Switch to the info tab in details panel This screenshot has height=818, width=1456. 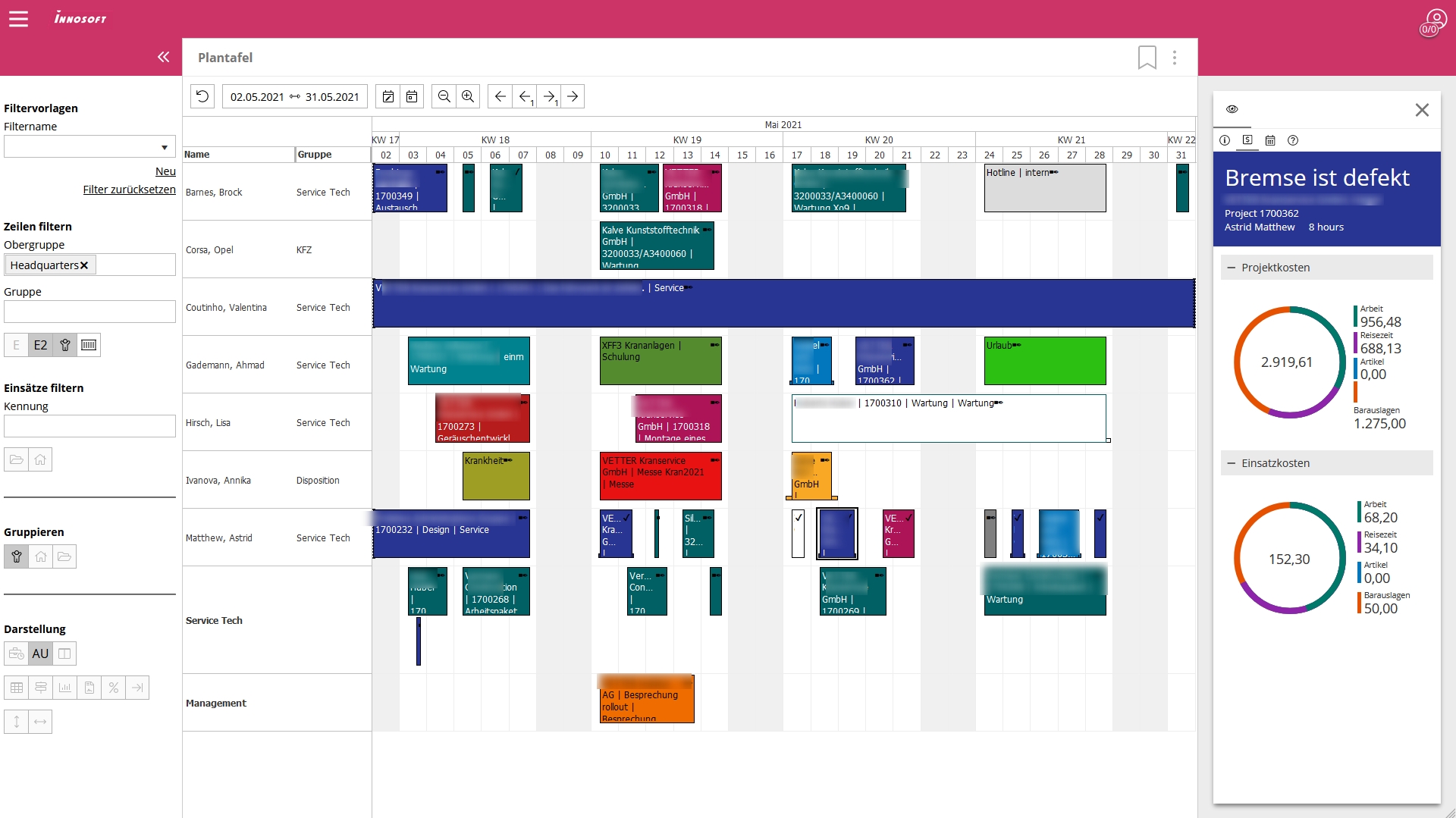pyautogui.click(x=1225, y=140)
